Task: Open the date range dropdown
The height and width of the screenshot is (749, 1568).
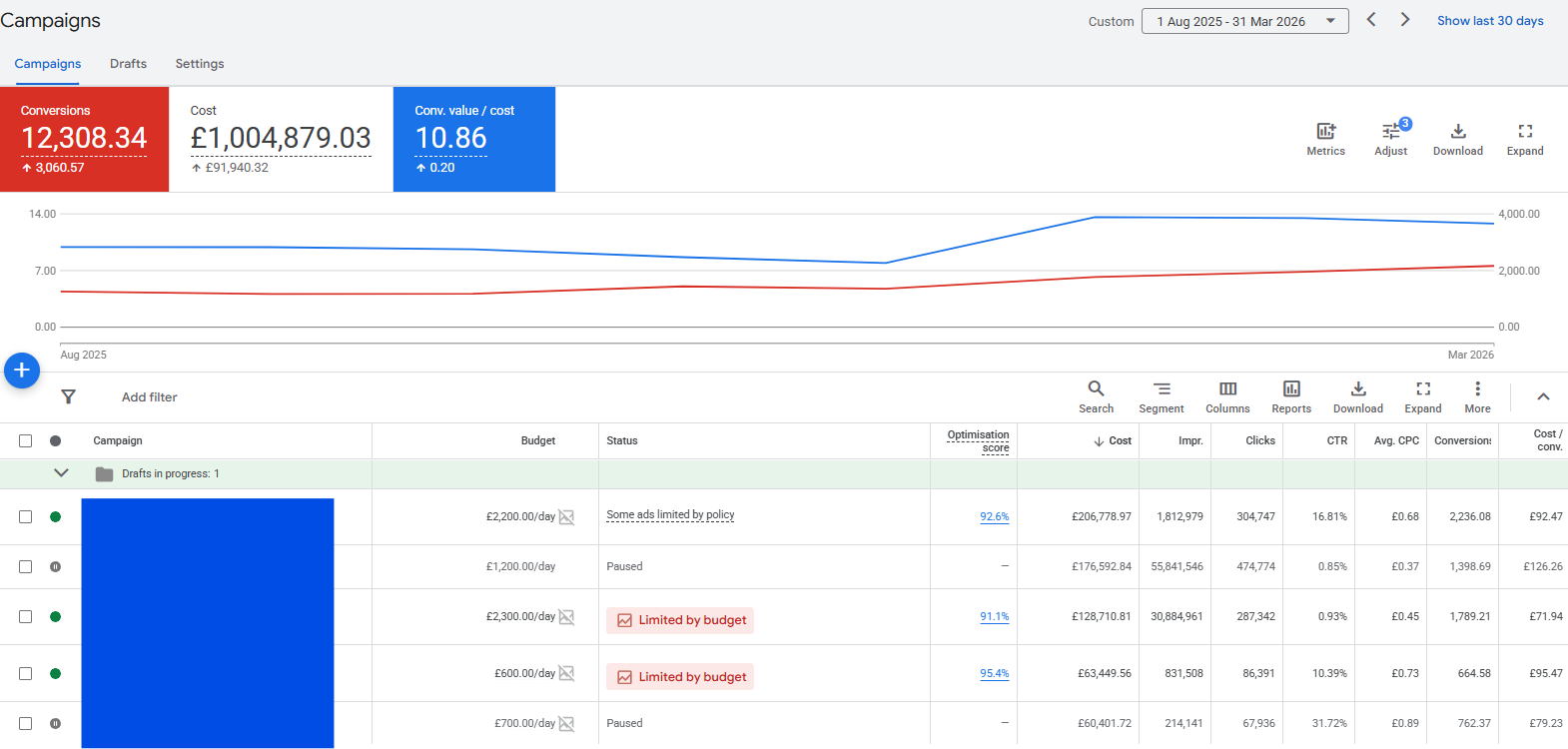Action: (x=1245, y=21)
